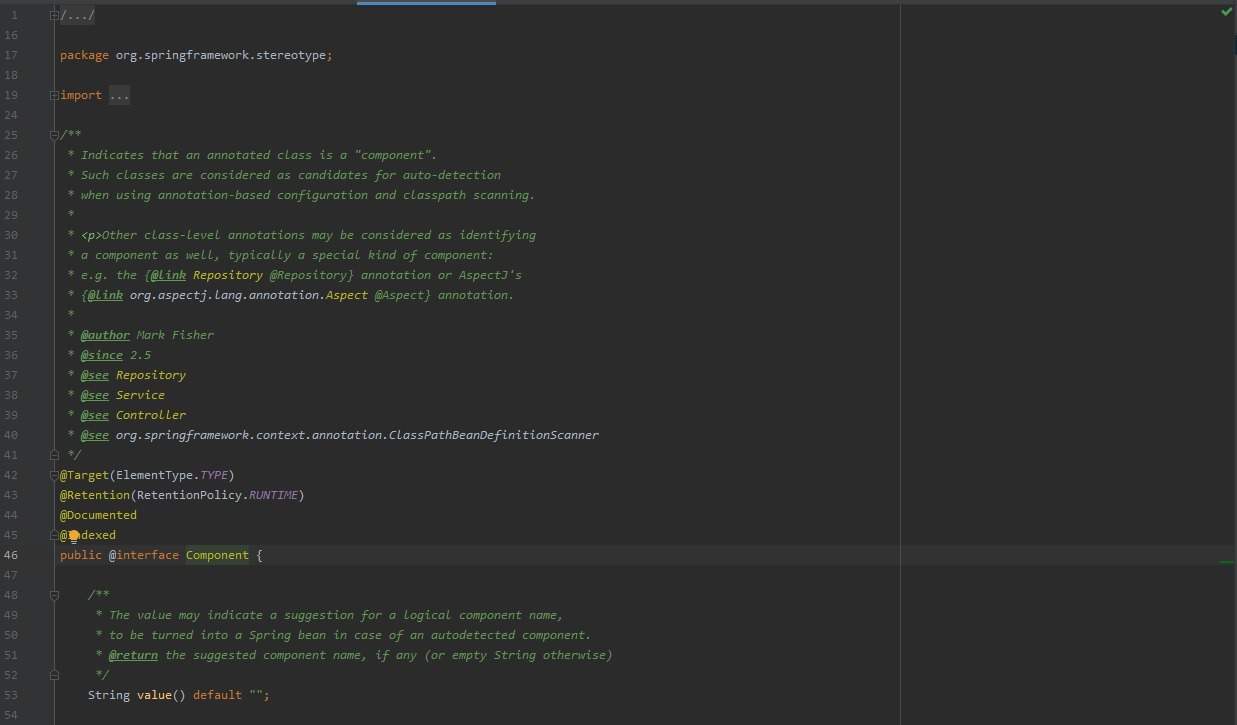Click the @author tag on line 35
The image size is (1237, 725).
click(105, 335)
